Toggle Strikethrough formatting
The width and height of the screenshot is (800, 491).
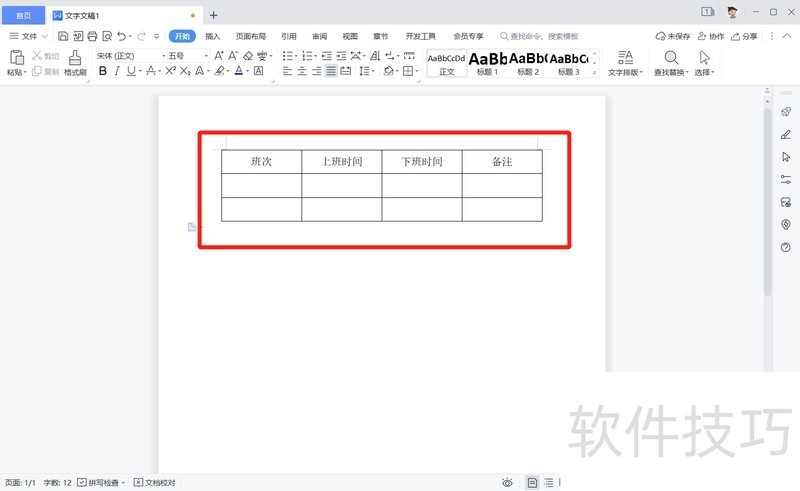(151, 71)
